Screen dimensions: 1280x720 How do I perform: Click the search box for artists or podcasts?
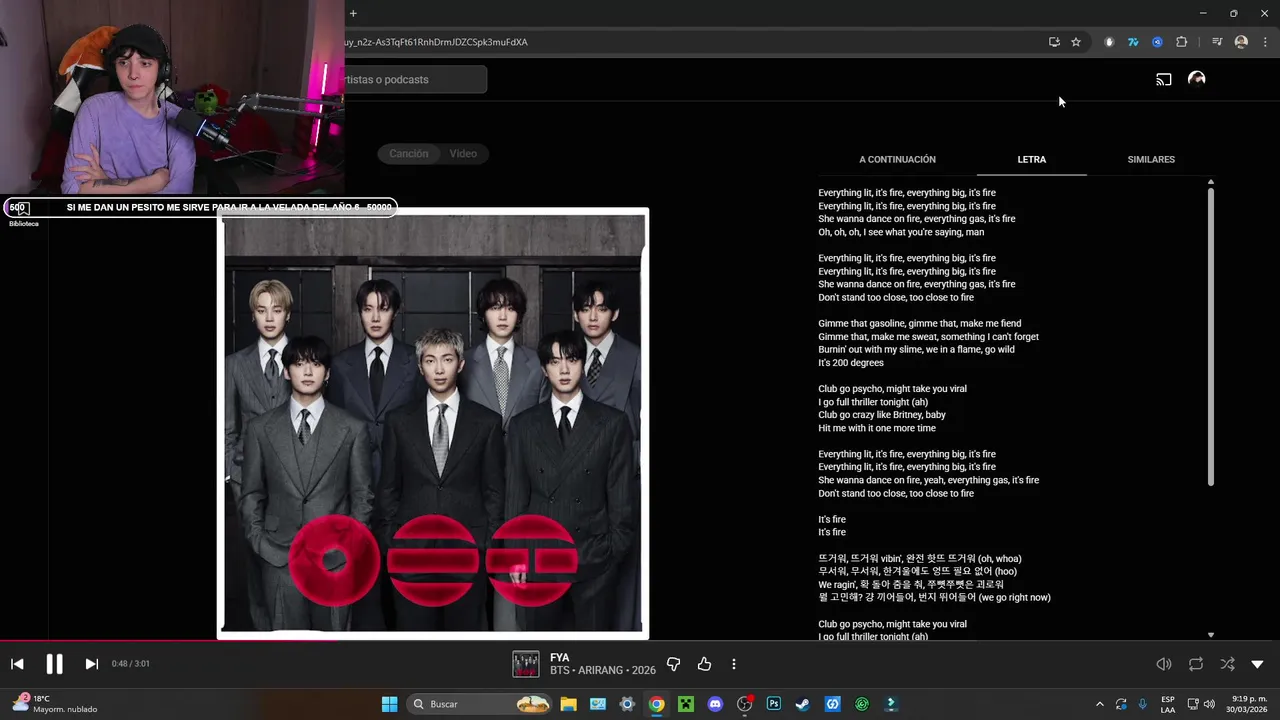pyautogui.click(x=416, y=79)
